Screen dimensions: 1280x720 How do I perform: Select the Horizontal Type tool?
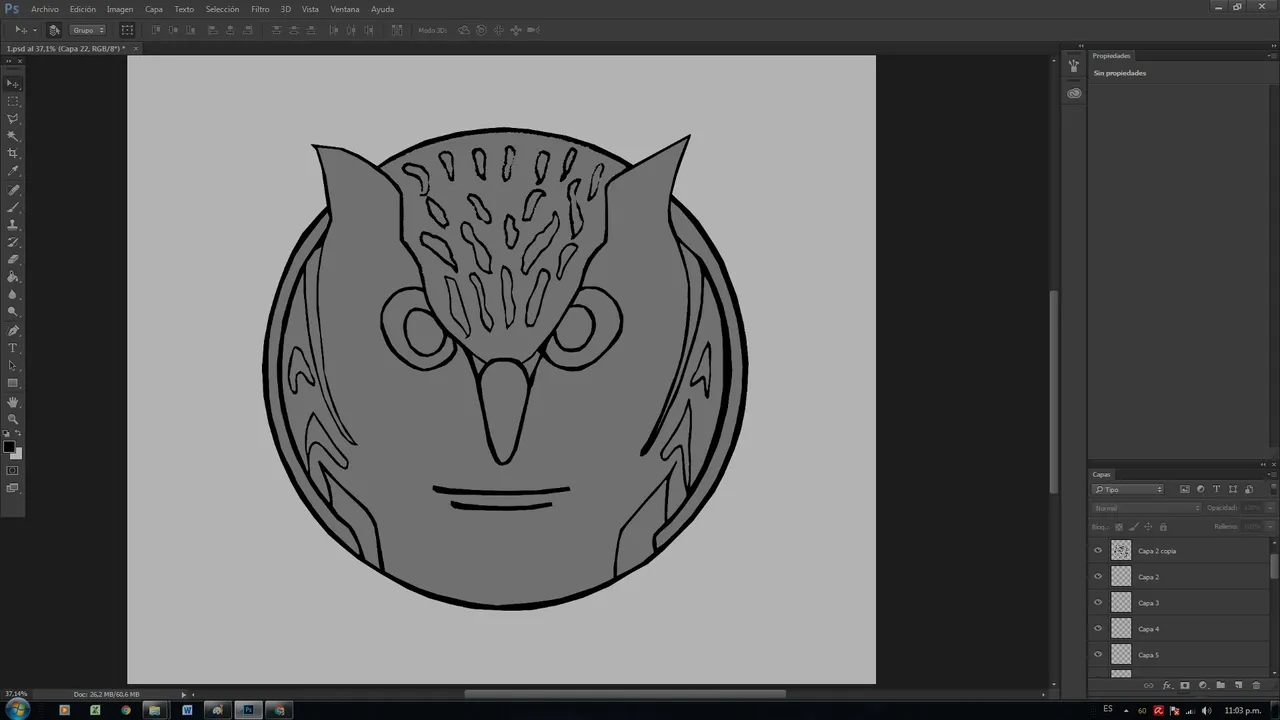pyautogui.click(x=13, y=348)
